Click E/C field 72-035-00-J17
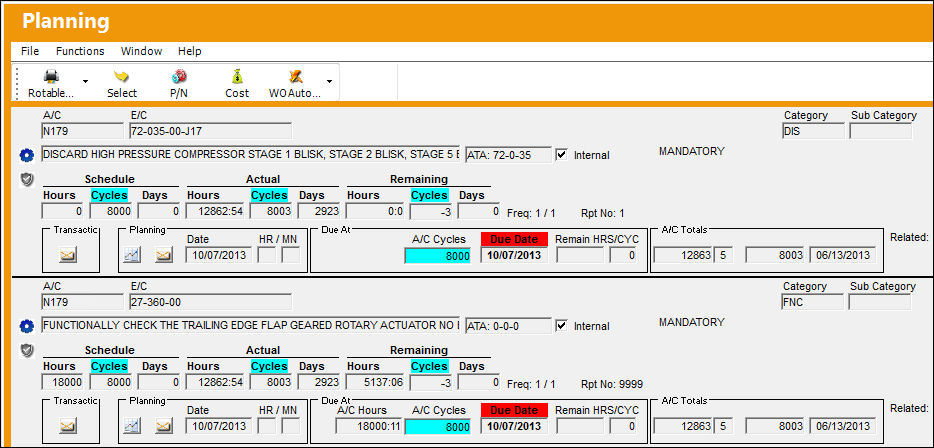Screen dimensions: 934x448 [x=210, y=131]
